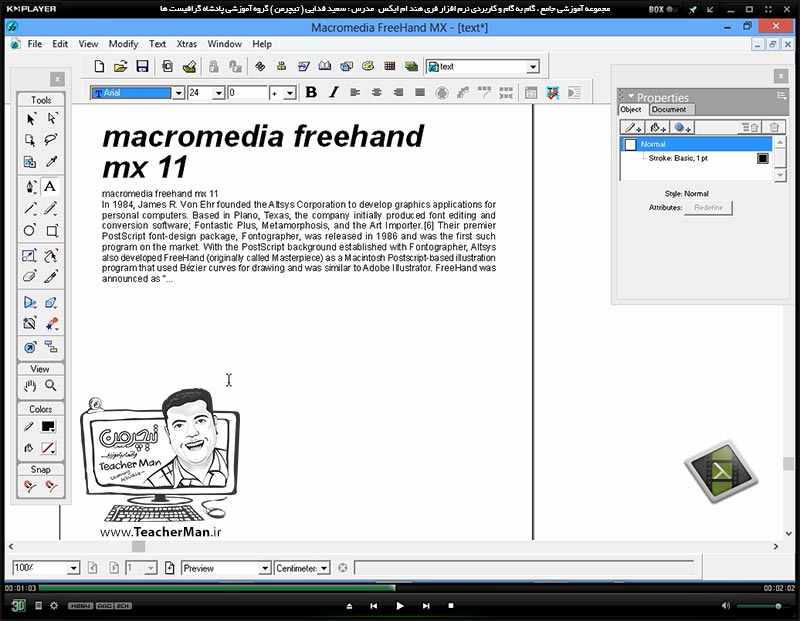Click the Add Fill bucket icon
Screen dimensions: 800x621
[x=658, y=128]
